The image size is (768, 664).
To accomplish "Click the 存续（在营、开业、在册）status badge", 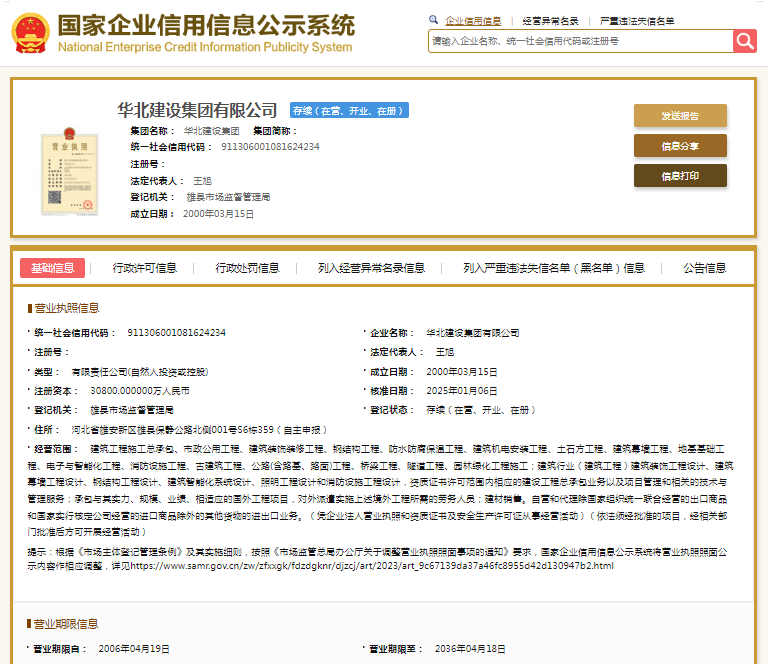I will [349, 111].
